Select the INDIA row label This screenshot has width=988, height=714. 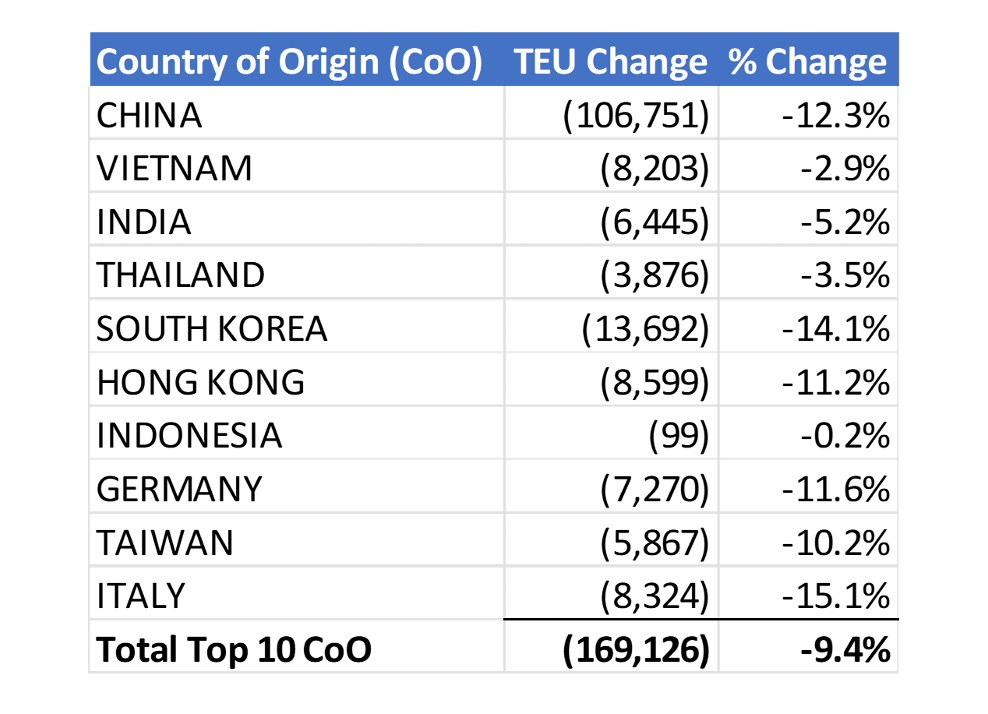[x=143, y=222]
